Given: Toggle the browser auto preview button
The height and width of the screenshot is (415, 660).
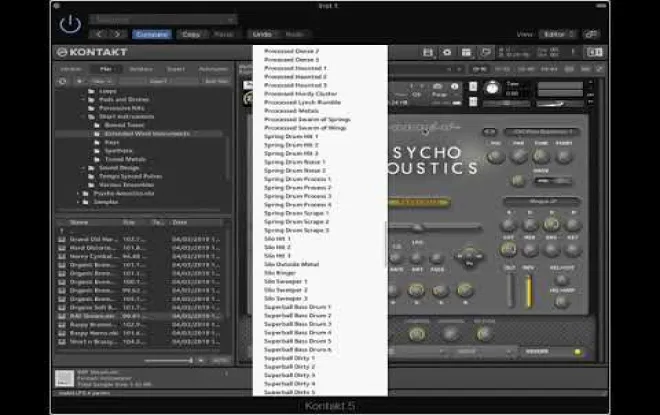Looking at the screenshot, I should 220,360.
